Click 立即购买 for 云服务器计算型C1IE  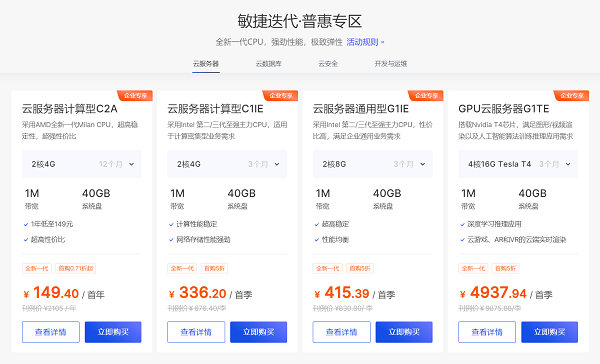coord(258,332)
